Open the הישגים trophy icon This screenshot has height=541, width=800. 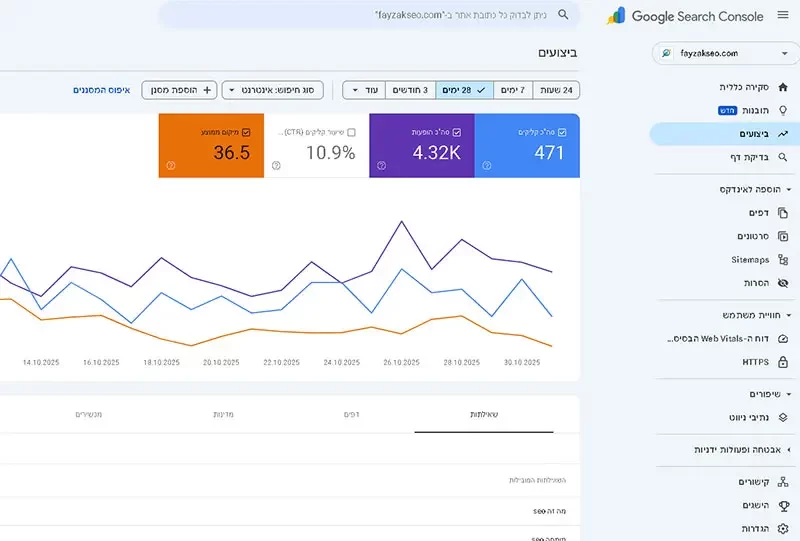pyautogui.click(x=782, y=506)
